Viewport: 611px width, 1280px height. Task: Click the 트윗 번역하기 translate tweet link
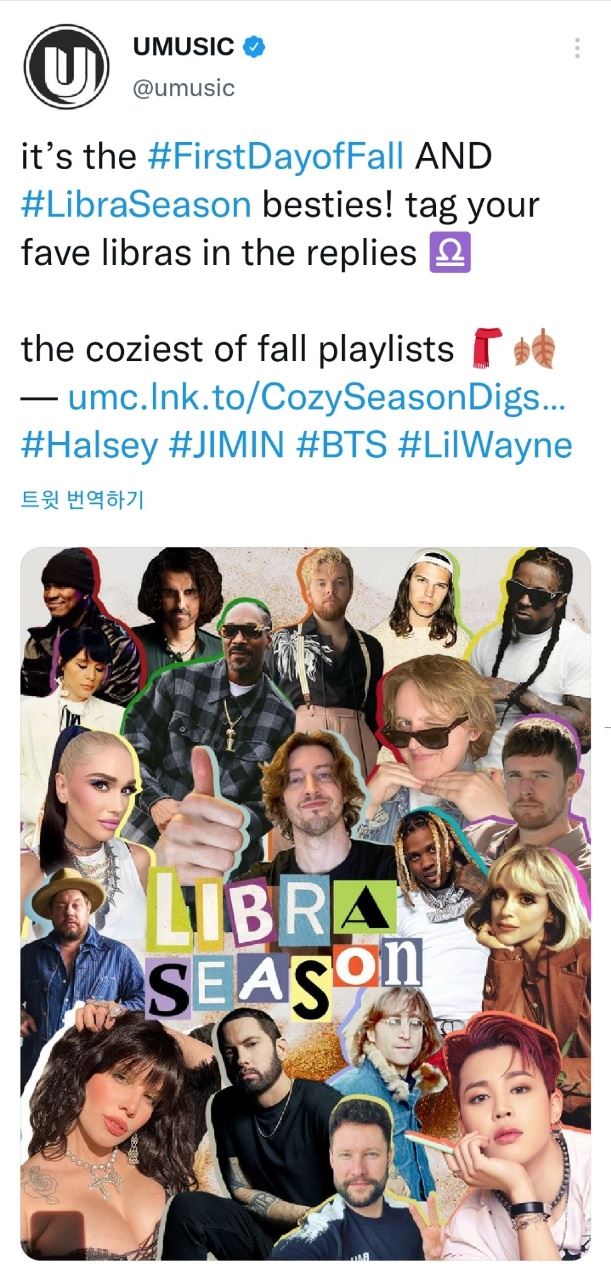pyautogui.click(x=82, y=499)
